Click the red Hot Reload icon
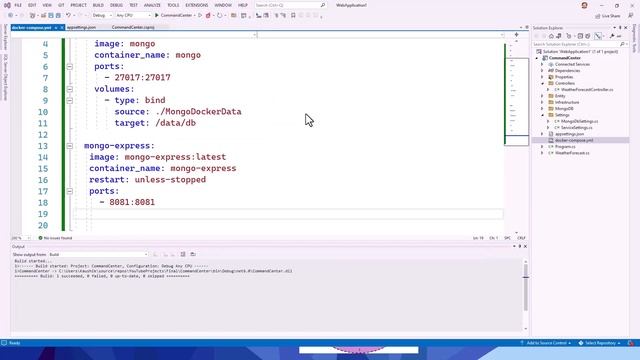This screenshot has height=360, width=640. point(208,16)
